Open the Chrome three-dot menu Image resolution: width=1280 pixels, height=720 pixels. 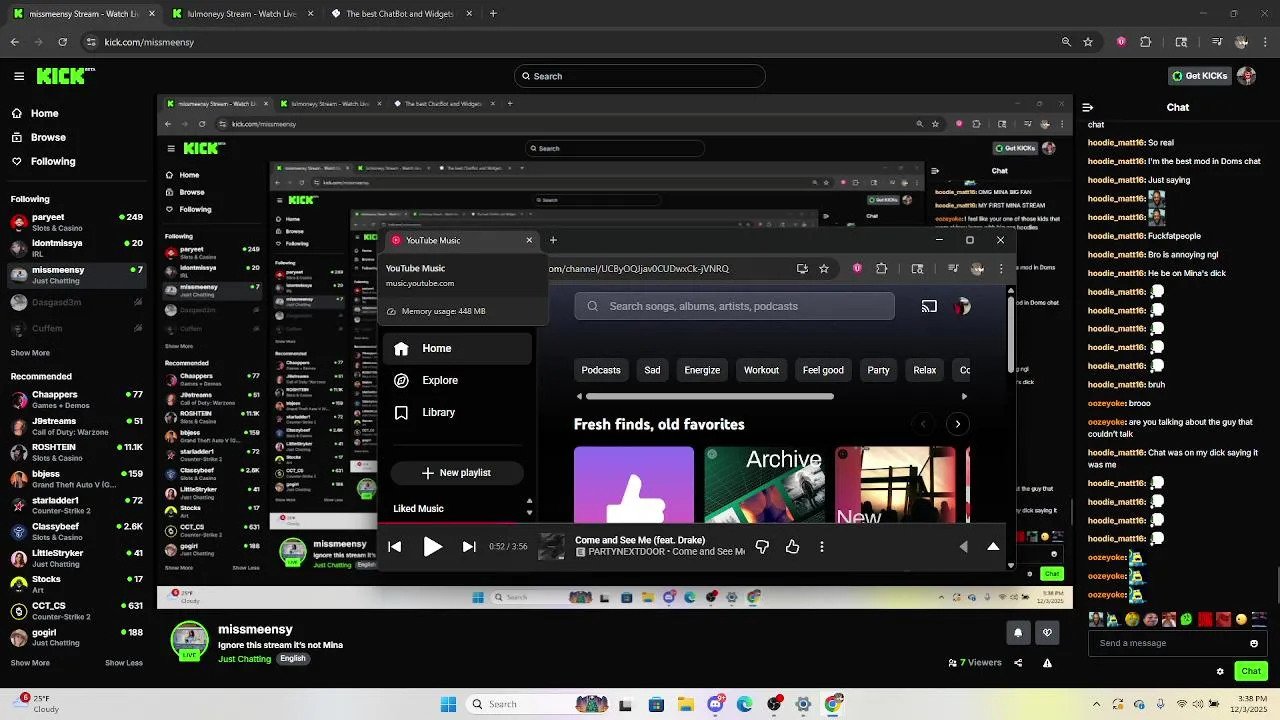[x=1266, y=42]
